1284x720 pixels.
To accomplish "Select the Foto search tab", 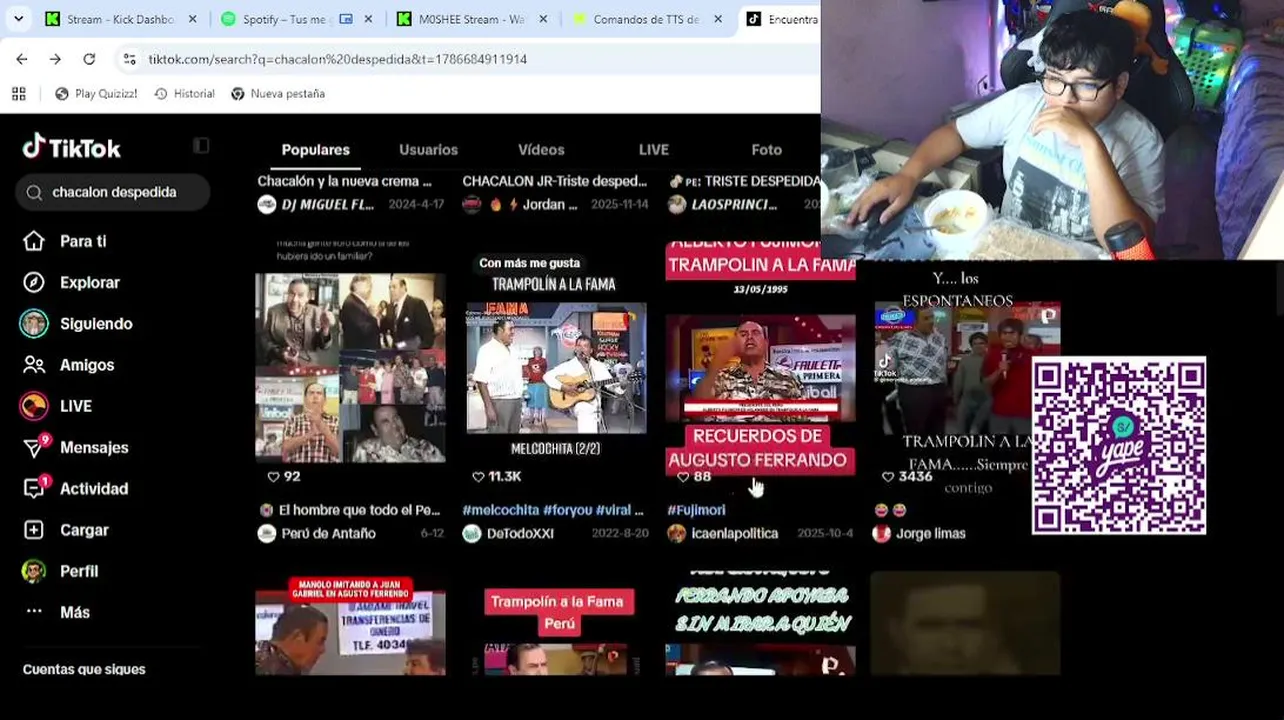I will 767,150.
